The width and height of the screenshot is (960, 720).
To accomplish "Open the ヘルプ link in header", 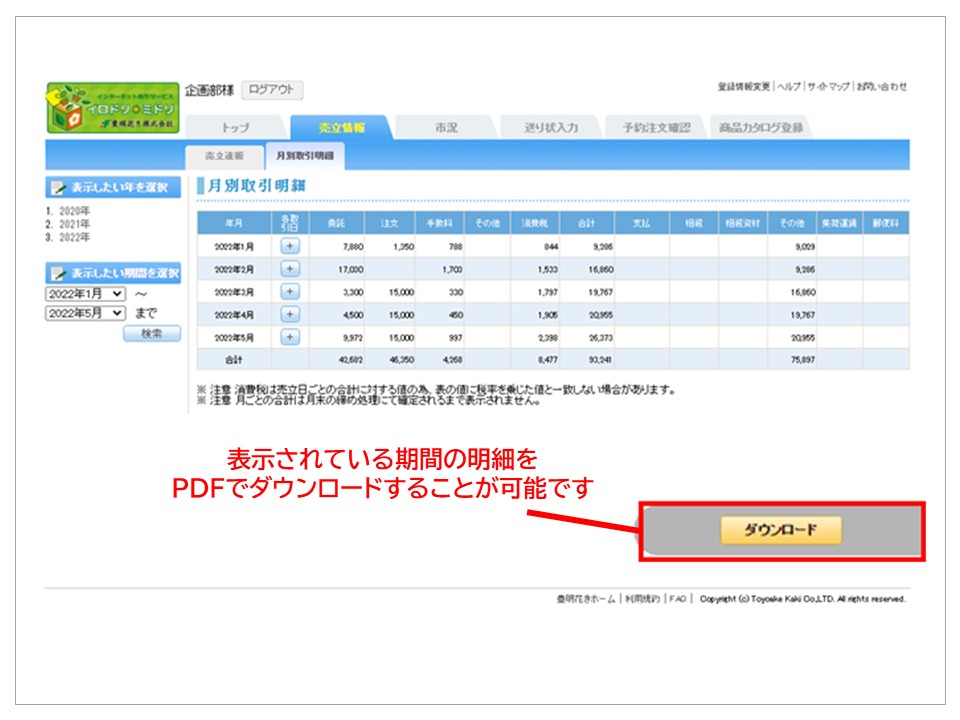I will tap(789, 87).
